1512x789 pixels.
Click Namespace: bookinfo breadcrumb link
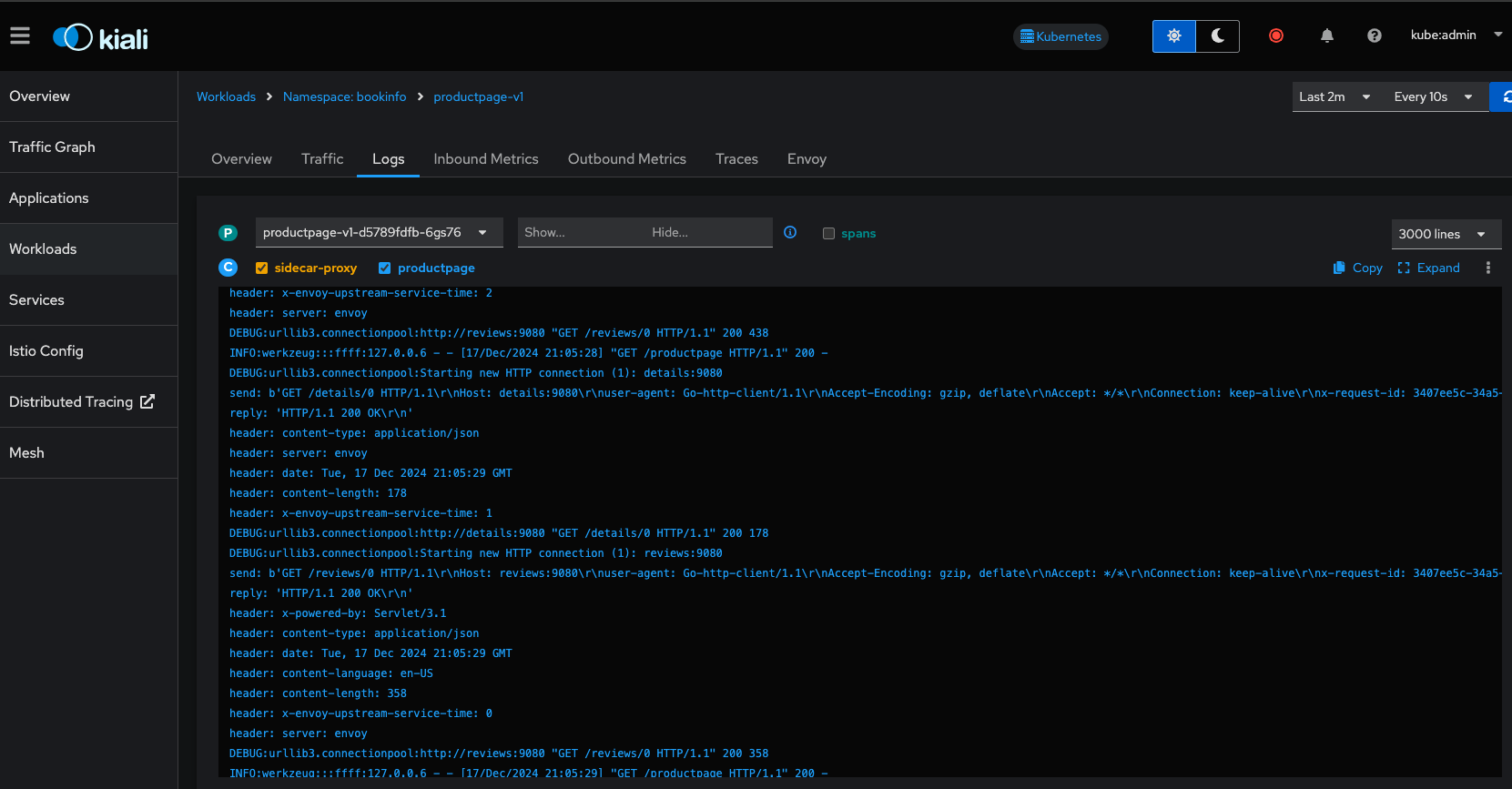coord(344,96)
